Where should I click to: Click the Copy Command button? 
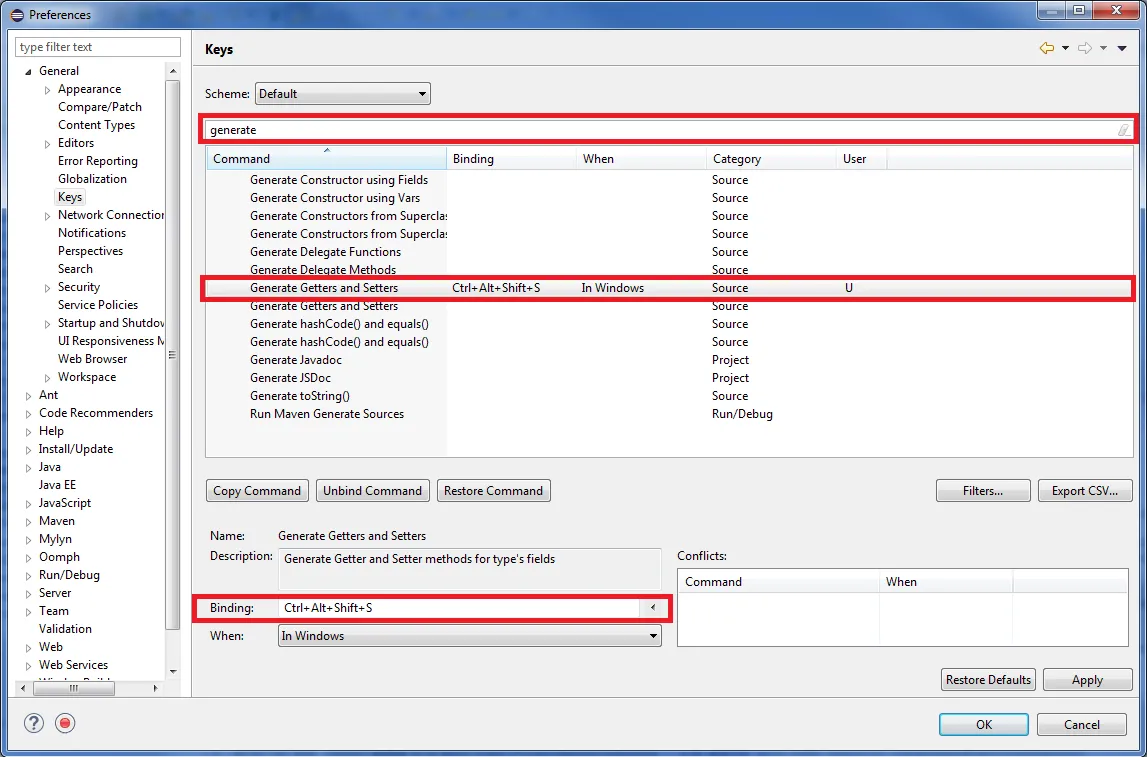point(257,491)
